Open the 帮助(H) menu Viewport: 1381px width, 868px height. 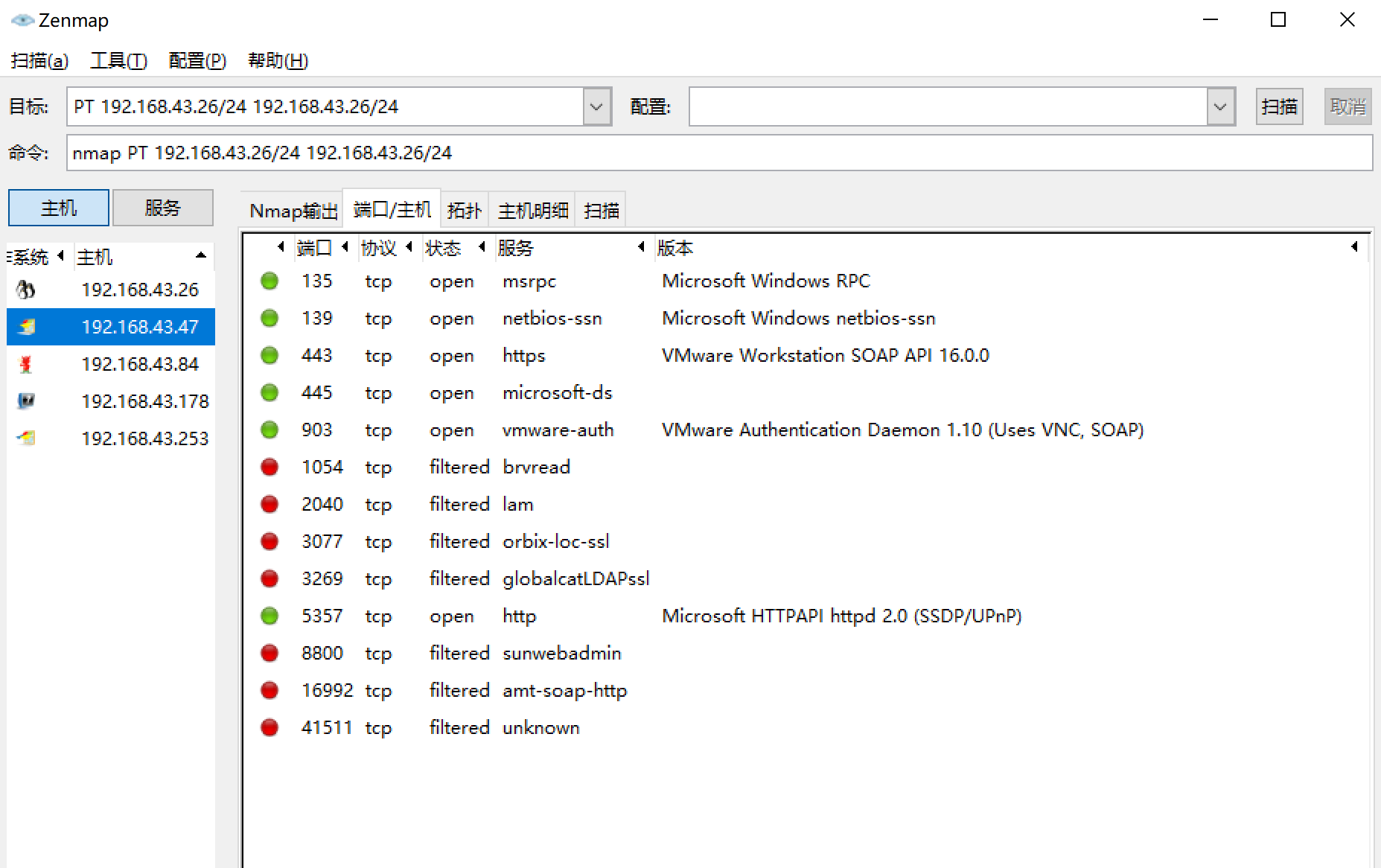[278, 60]
